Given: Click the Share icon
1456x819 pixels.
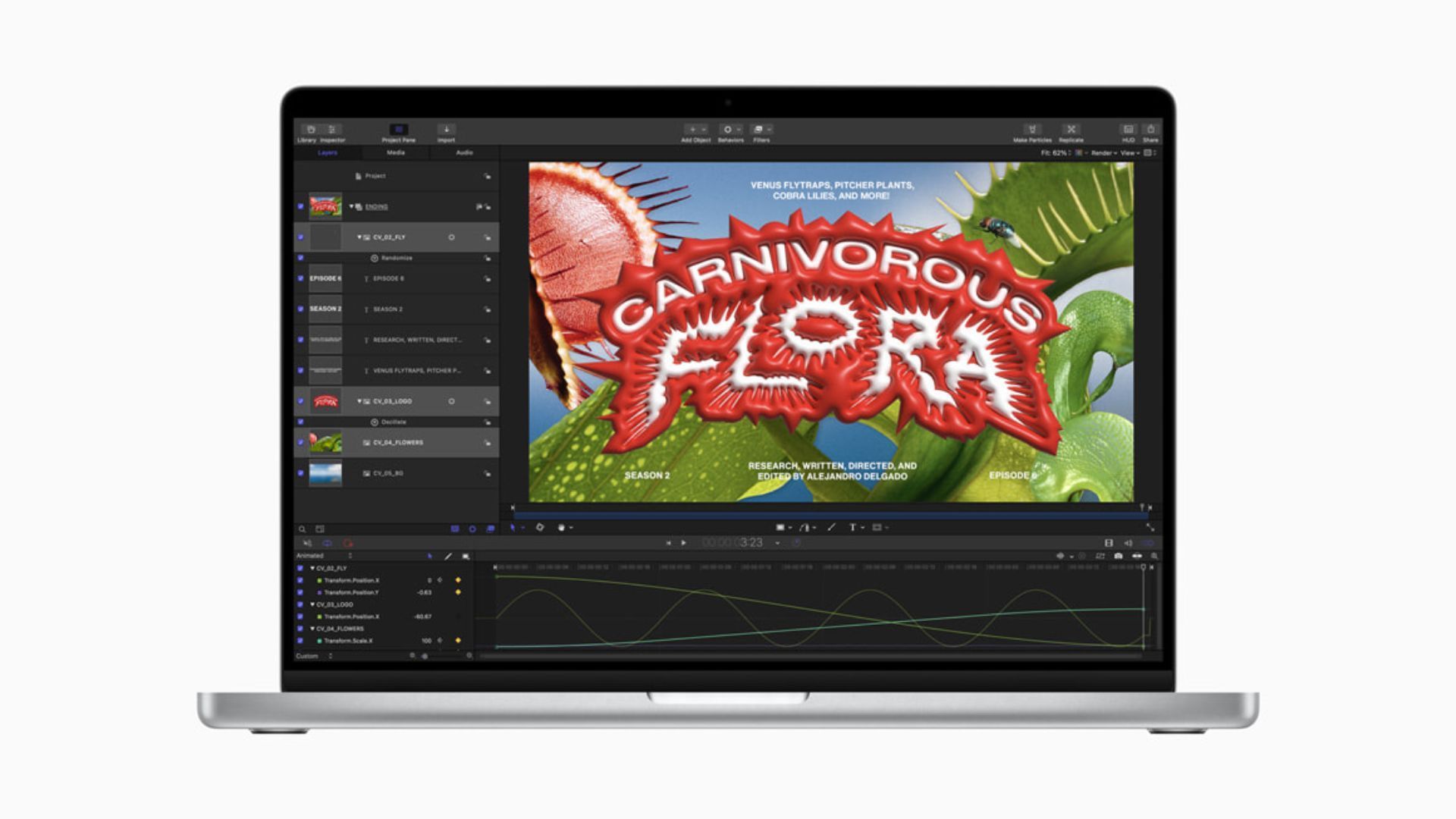Looking at the screenshot, I should click(x=1150, y=130).
